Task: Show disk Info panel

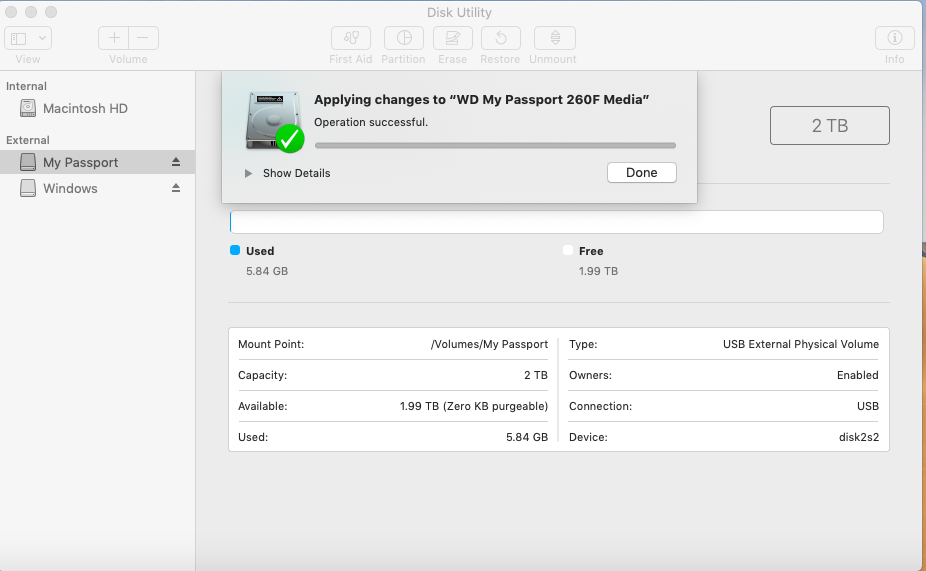Action: 895,38
